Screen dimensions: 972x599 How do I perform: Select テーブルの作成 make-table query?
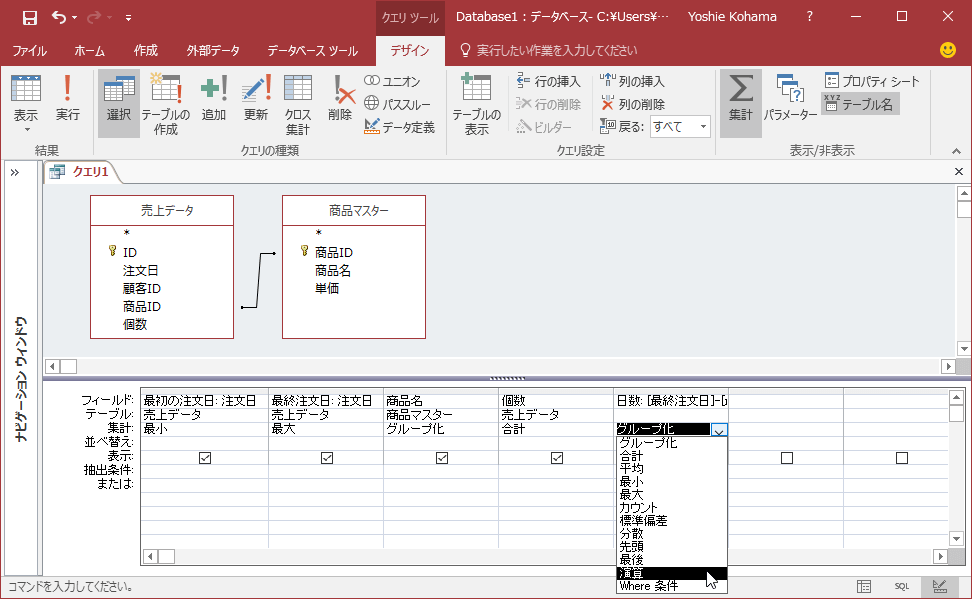(x=166, y=103)
